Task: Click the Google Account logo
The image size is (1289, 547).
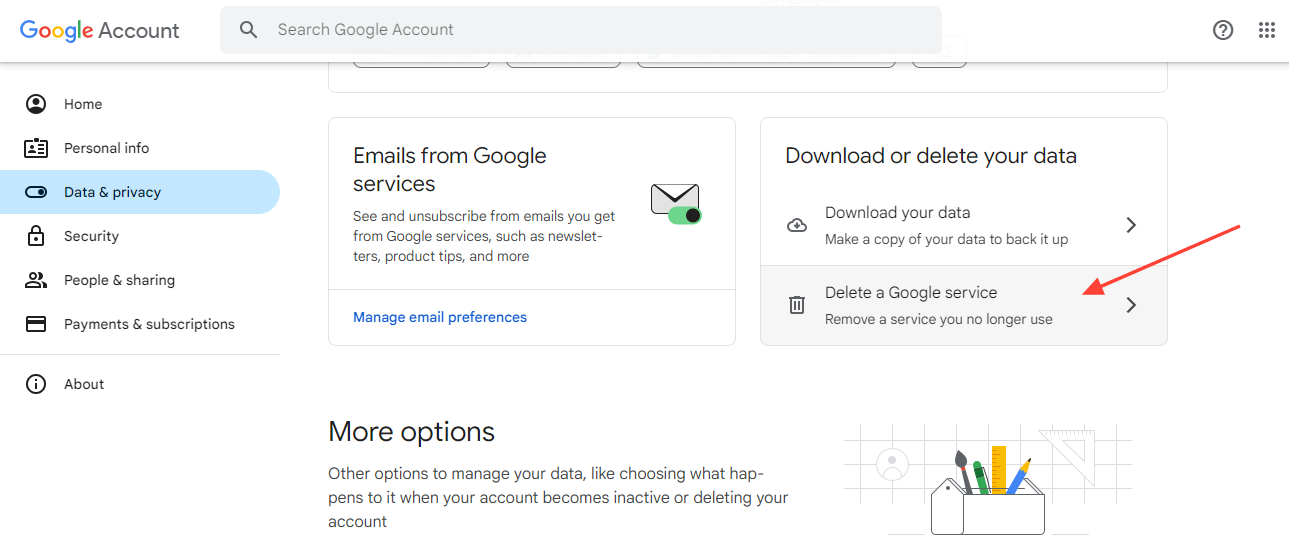Action: [x=100, y=30]
